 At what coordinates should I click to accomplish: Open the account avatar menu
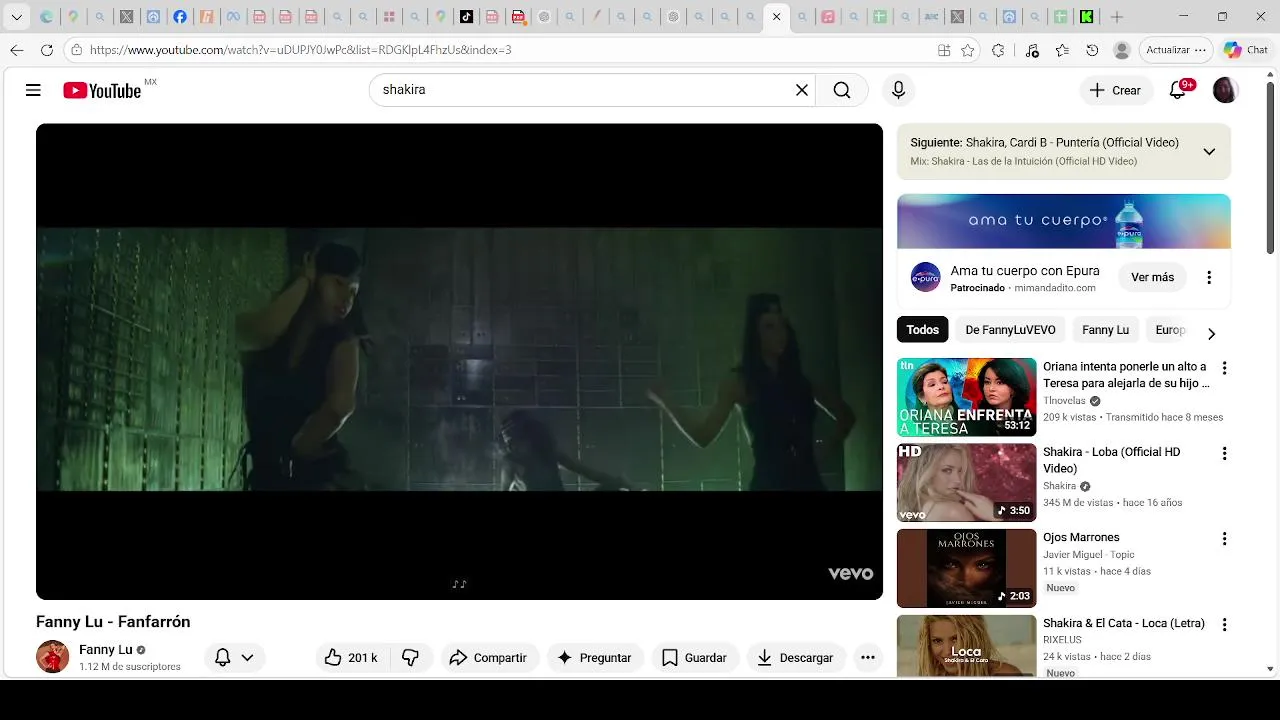[1225, 90]
